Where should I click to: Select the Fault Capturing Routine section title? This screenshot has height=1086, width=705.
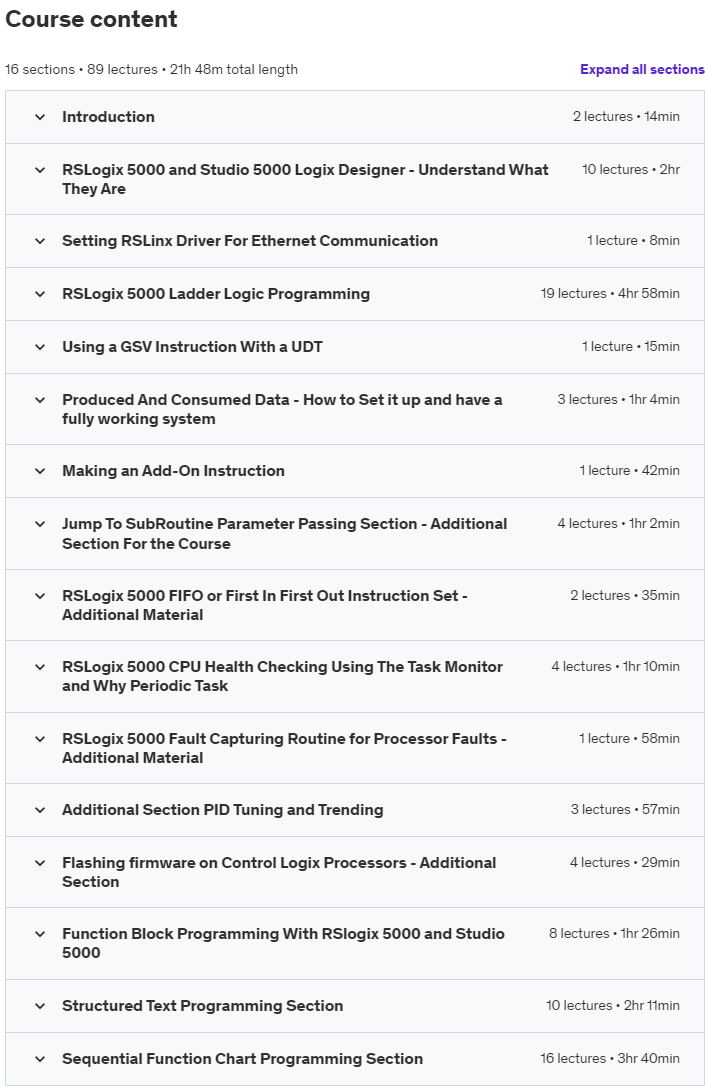click(284, 748)
